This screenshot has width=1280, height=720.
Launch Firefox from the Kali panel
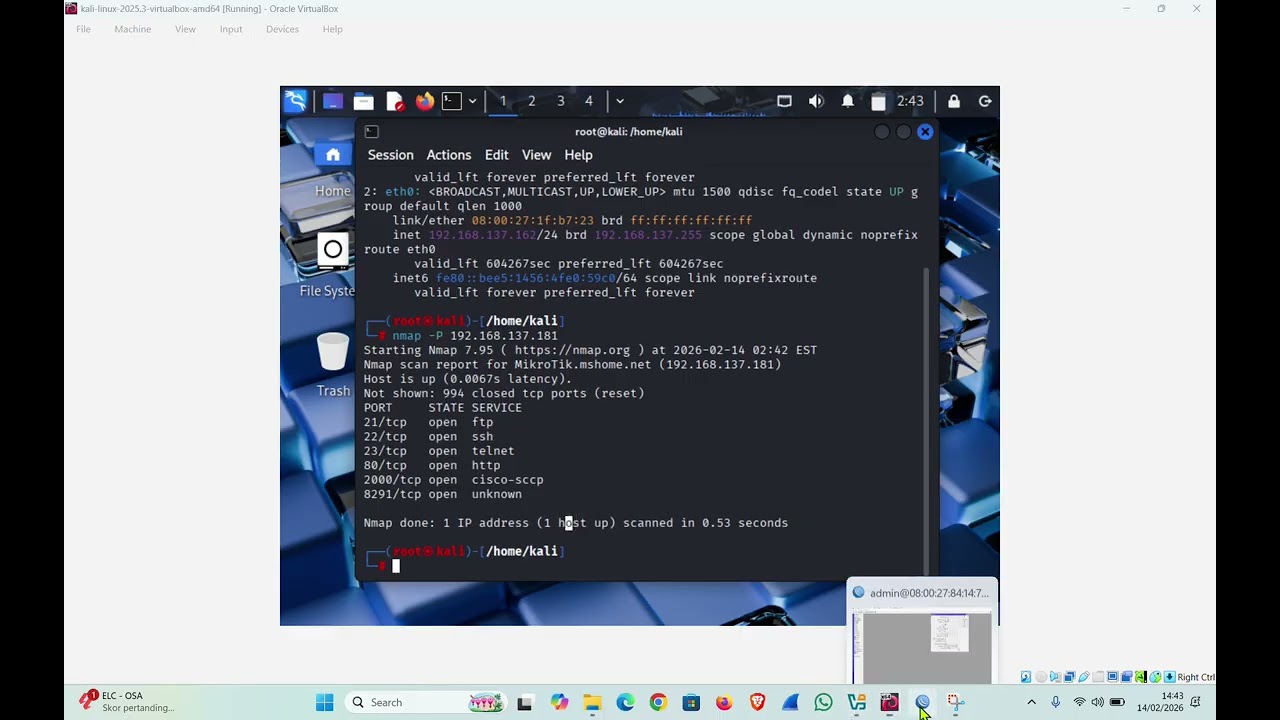point(425,101)
